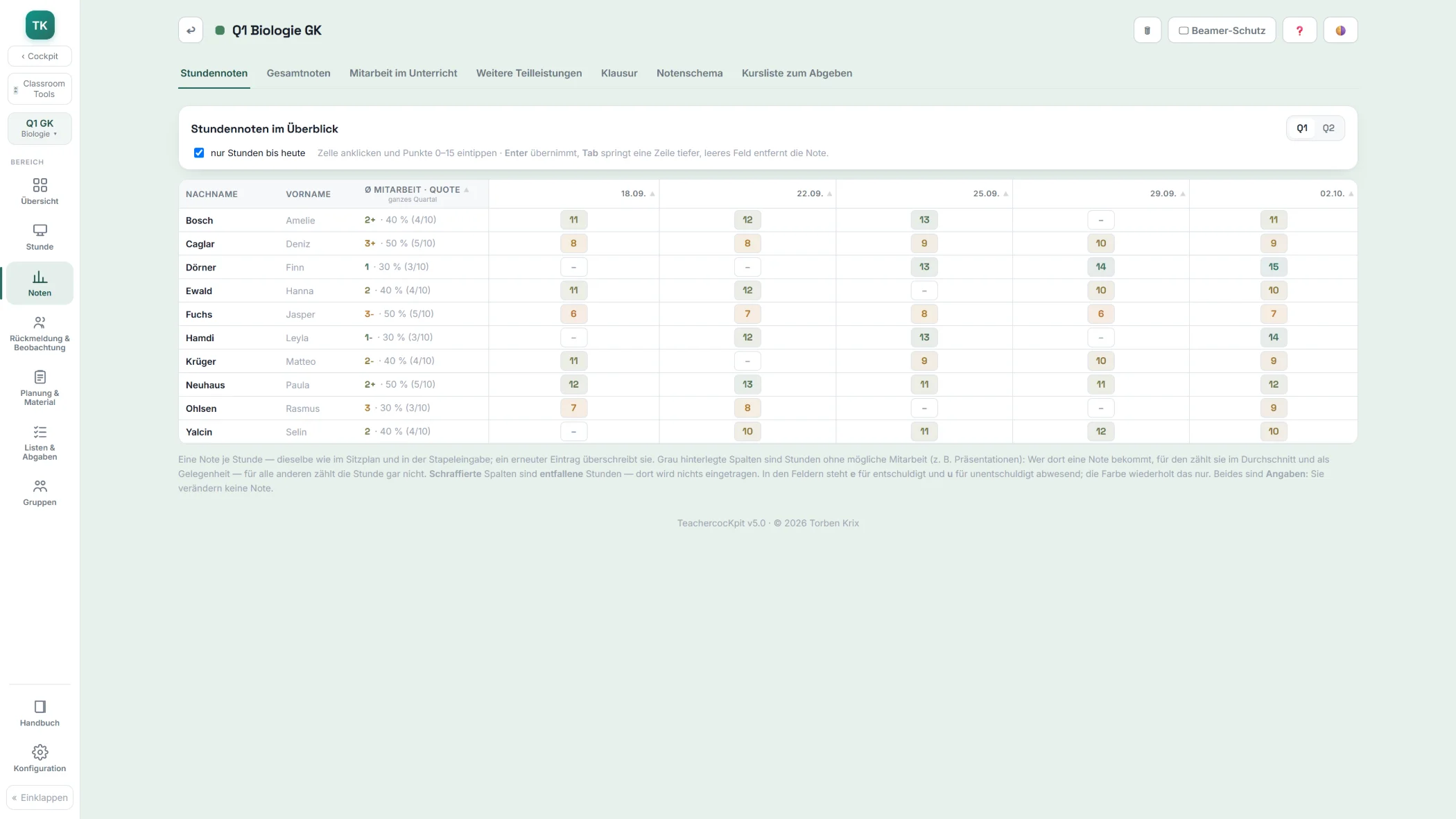Open the Q1 GK Biologie course dropdown
Image resolution: width=1456 pixels, height=819 pixels.
click(40, 128)
